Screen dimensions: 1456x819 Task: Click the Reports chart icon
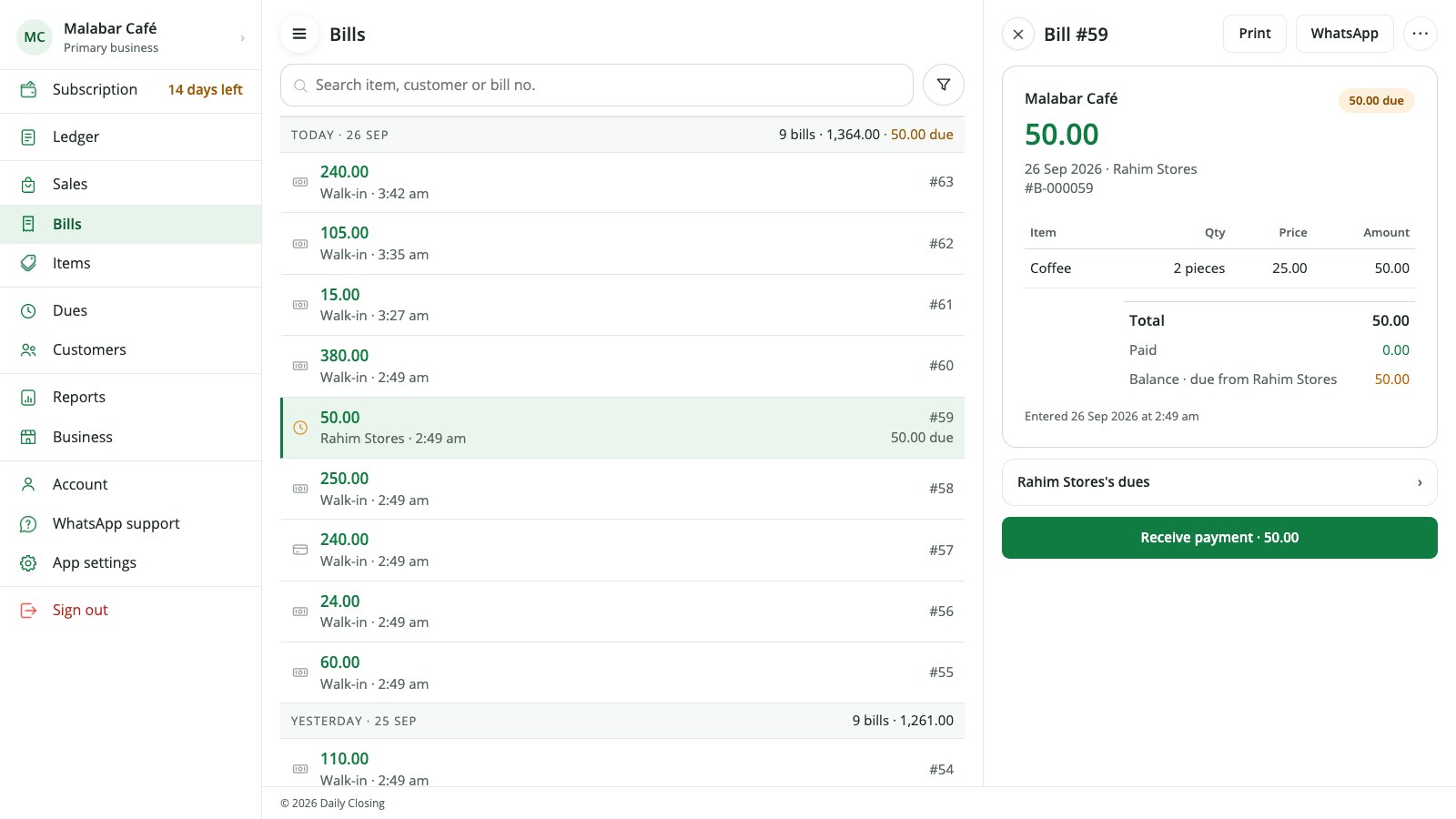click(x=28, y=398)
